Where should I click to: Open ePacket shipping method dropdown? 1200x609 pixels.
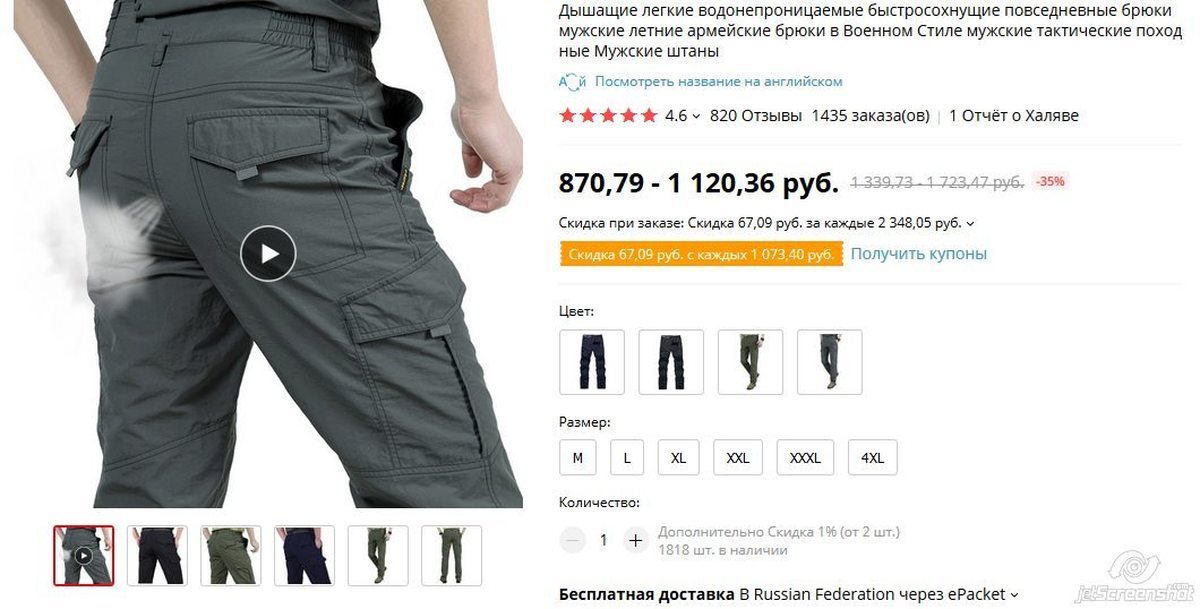(1014, 595)
